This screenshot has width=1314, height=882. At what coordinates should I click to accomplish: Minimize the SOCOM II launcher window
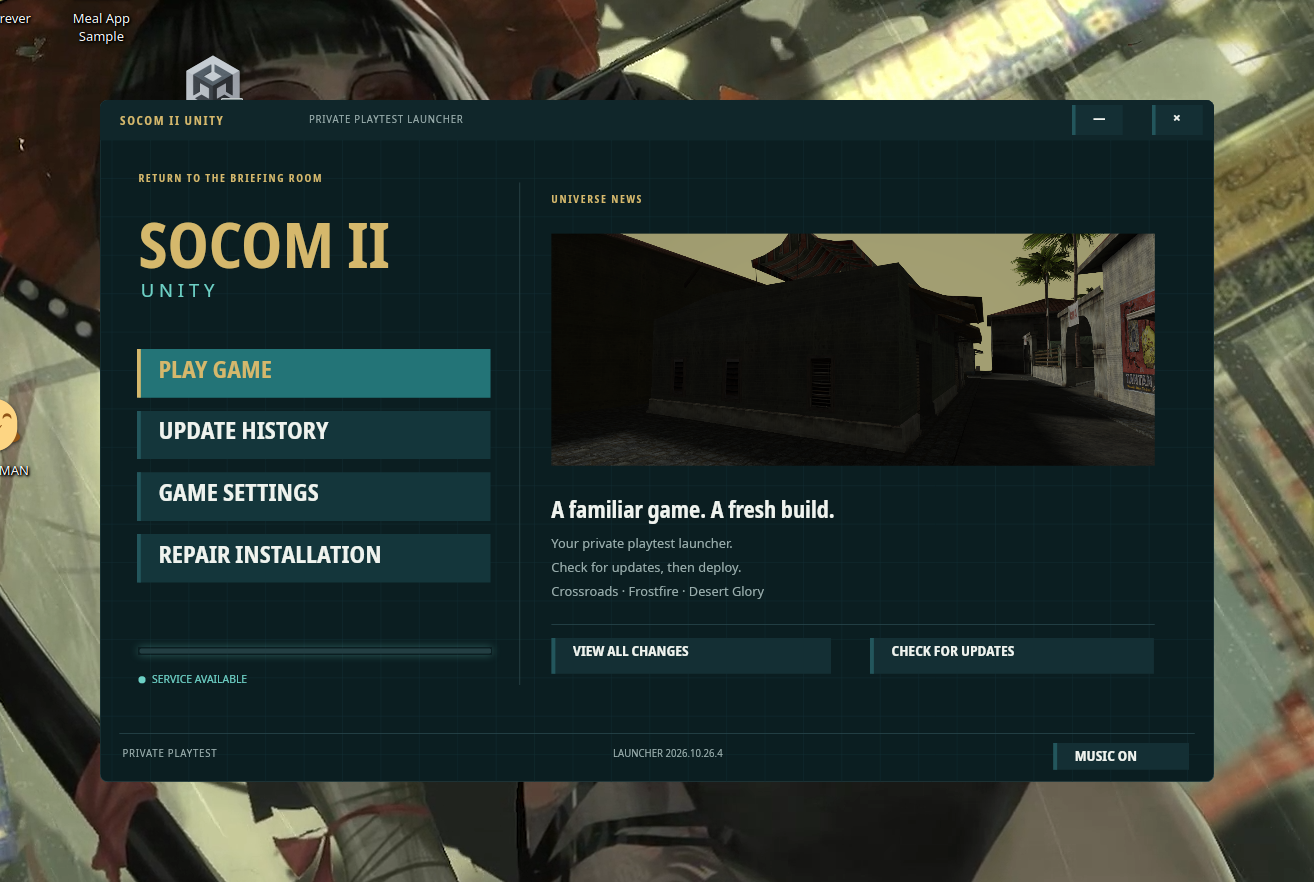click(x=1098, y=119)
